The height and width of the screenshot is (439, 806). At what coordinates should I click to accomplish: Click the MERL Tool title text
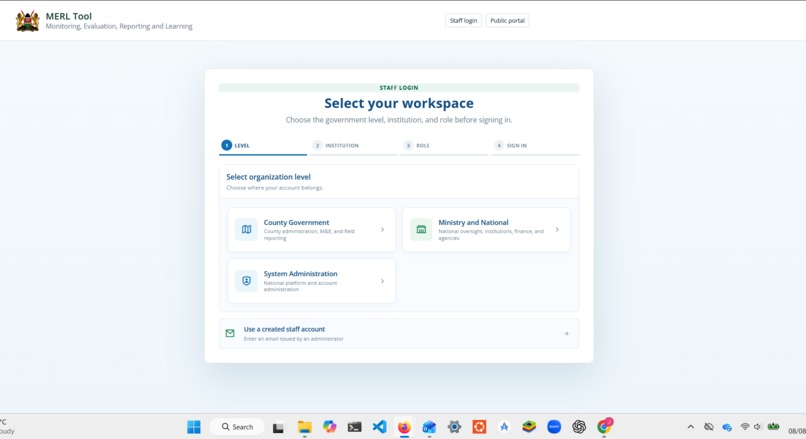click(x=69, y=16)
